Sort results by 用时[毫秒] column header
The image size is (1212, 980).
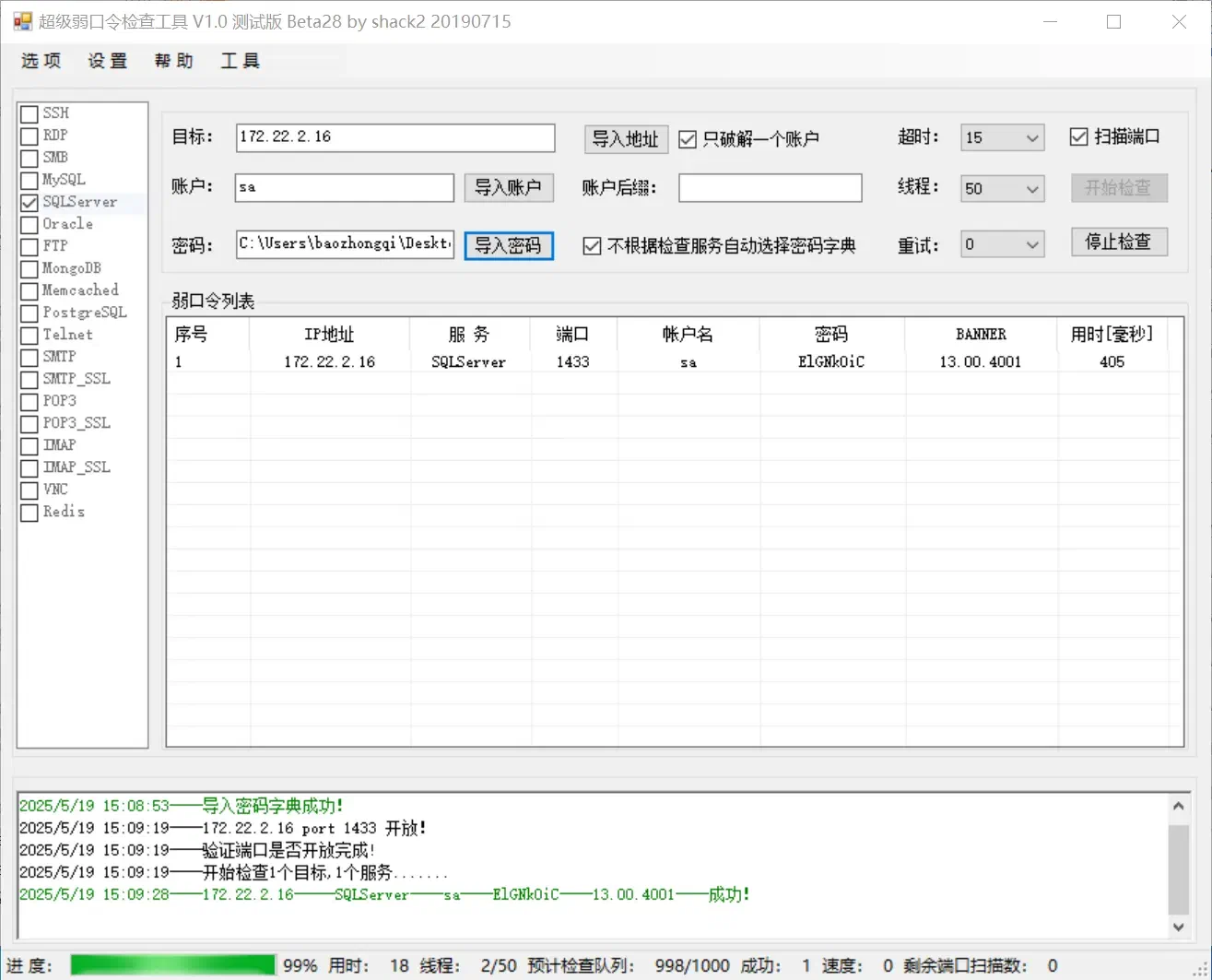click(x=1112, y=334)
